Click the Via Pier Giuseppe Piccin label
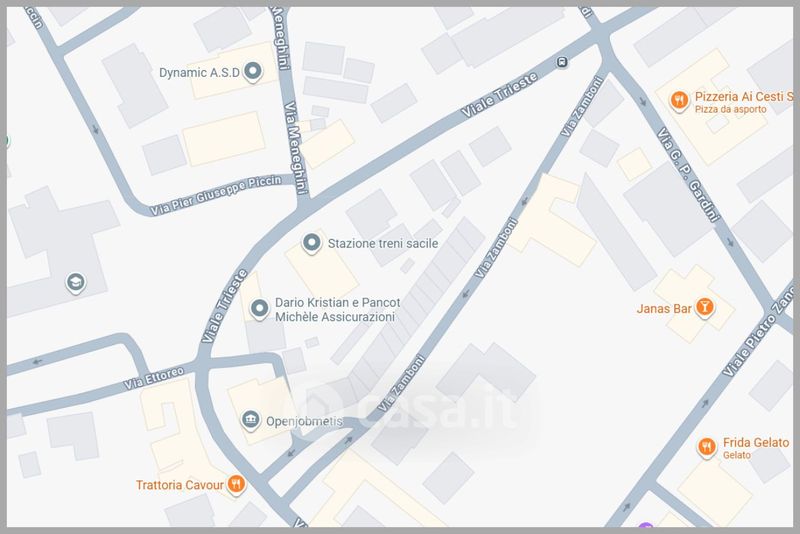 [216, 195]
